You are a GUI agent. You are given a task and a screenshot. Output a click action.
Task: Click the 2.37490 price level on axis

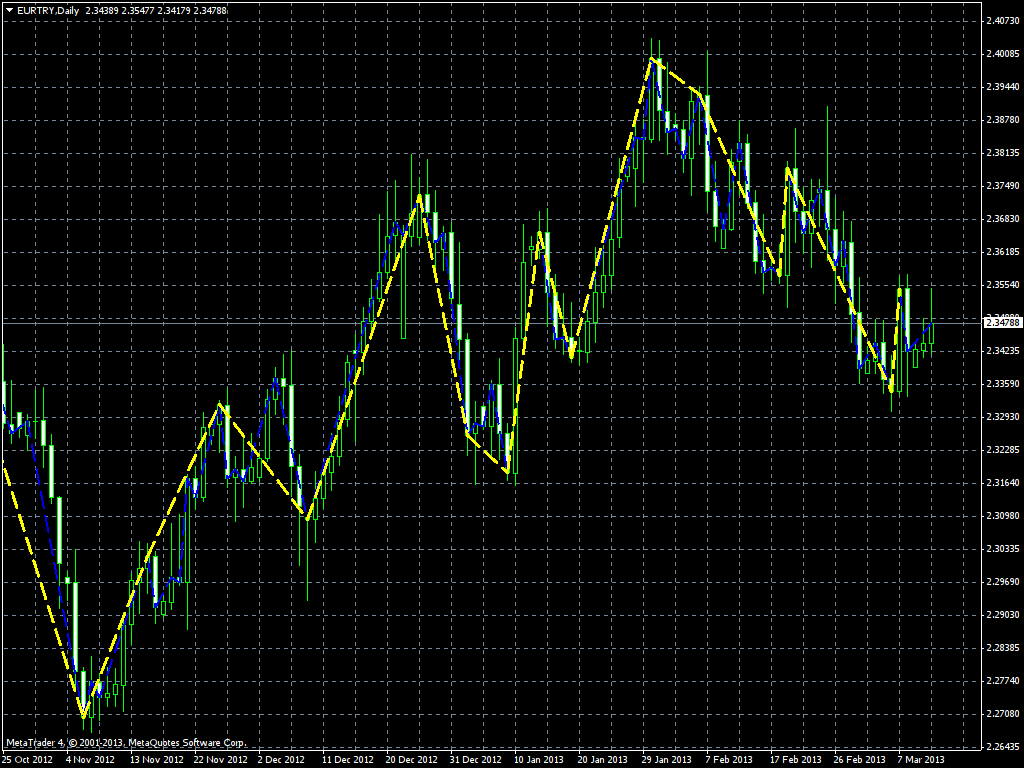[x=1002, y=186]
